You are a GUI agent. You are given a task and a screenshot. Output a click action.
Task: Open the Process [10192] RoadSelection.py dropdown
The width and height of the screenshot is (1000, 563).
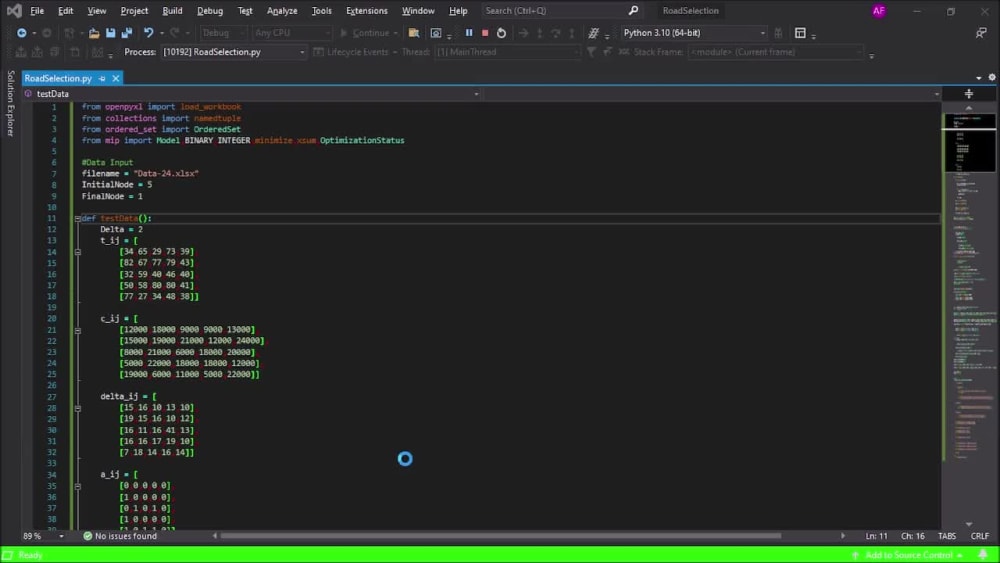[233, 52]
